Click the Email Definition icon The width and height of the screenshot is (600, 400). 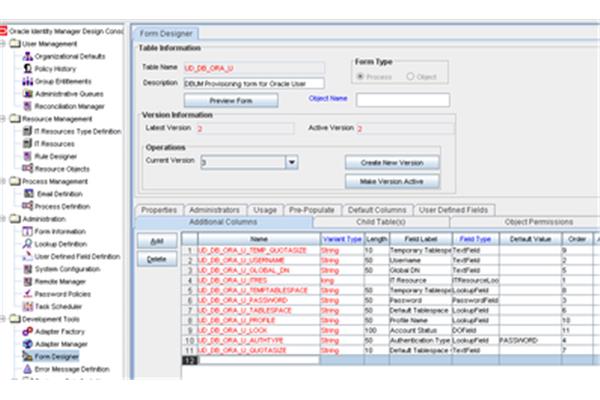tap(29, 194)
